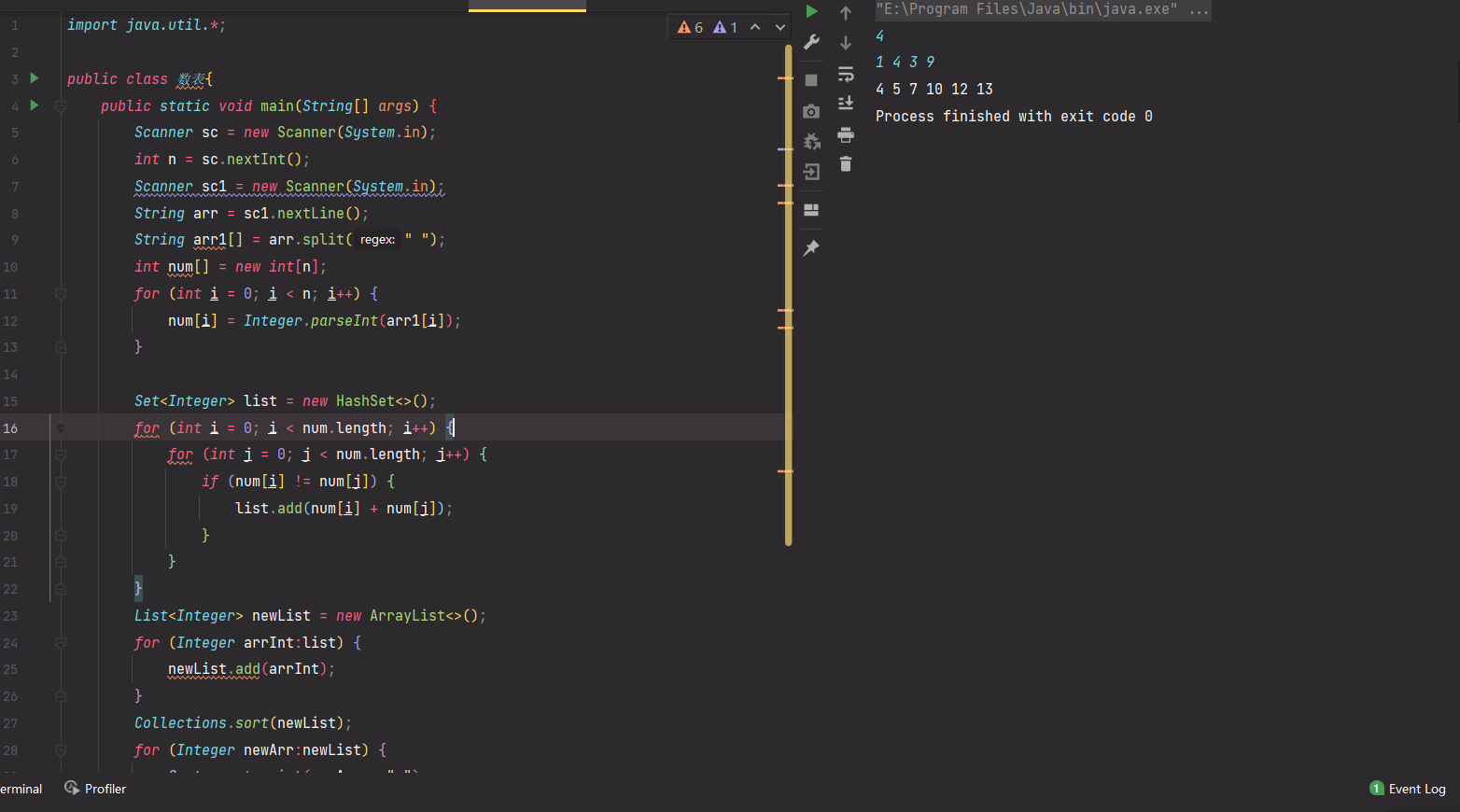
Task: Click the purple weak warning stripe marker
Action: tap(785, 149)
